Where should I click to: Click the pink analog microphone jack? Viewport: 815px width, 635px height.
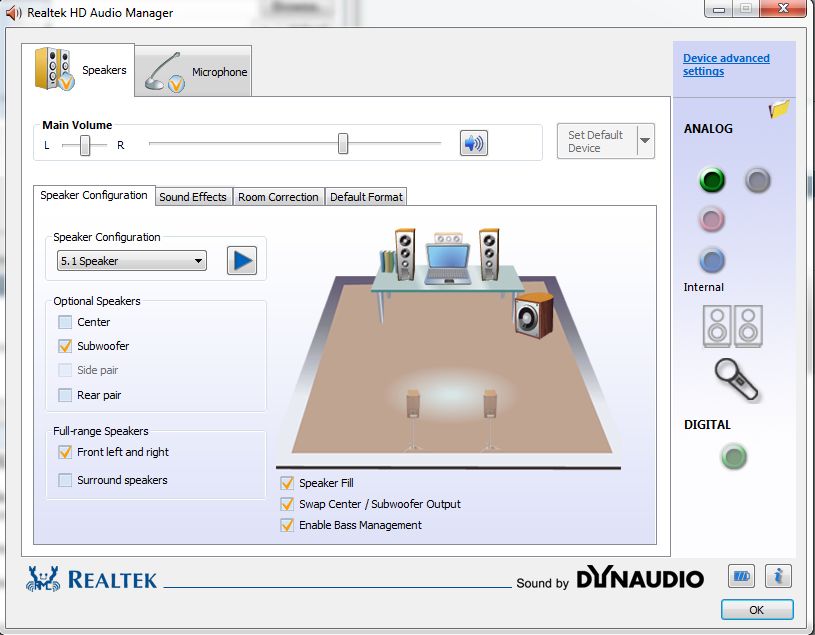[x=711, y=219]
